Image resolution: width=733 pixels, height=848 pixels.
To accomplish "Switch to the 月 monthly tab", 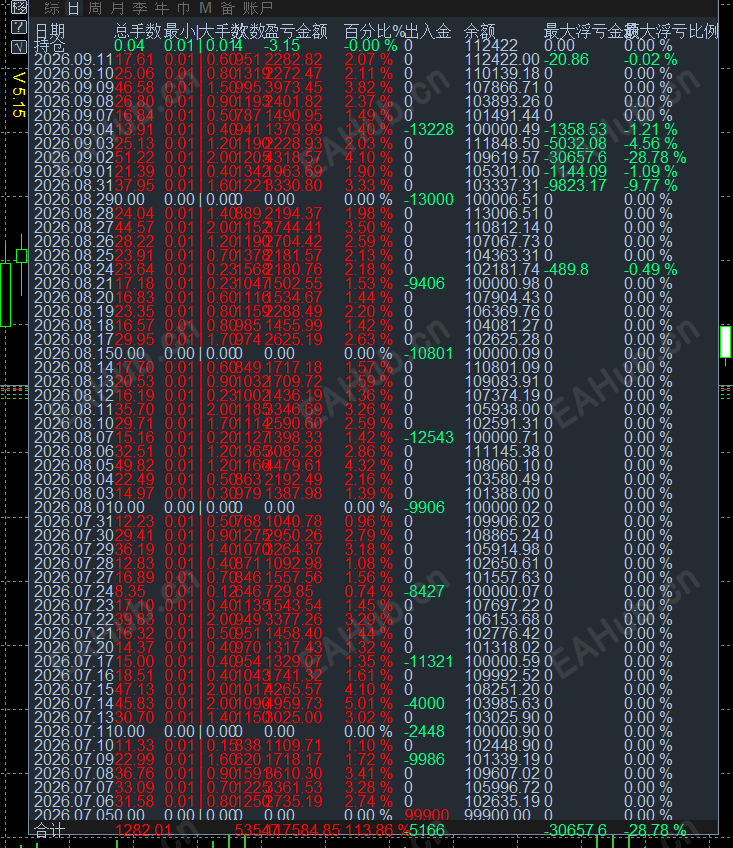I will pos(117,8).
